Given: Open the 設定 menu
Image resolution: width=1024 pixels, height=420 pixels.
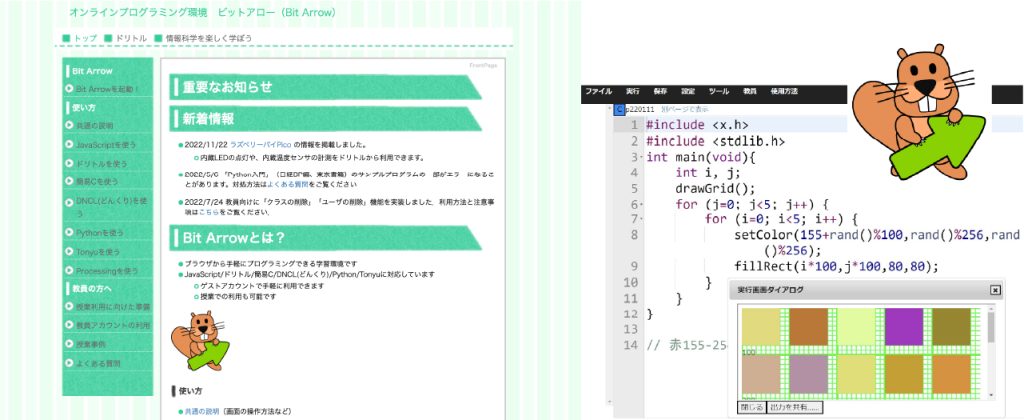Looking at the screenshot, I should [x=688, y=91].
